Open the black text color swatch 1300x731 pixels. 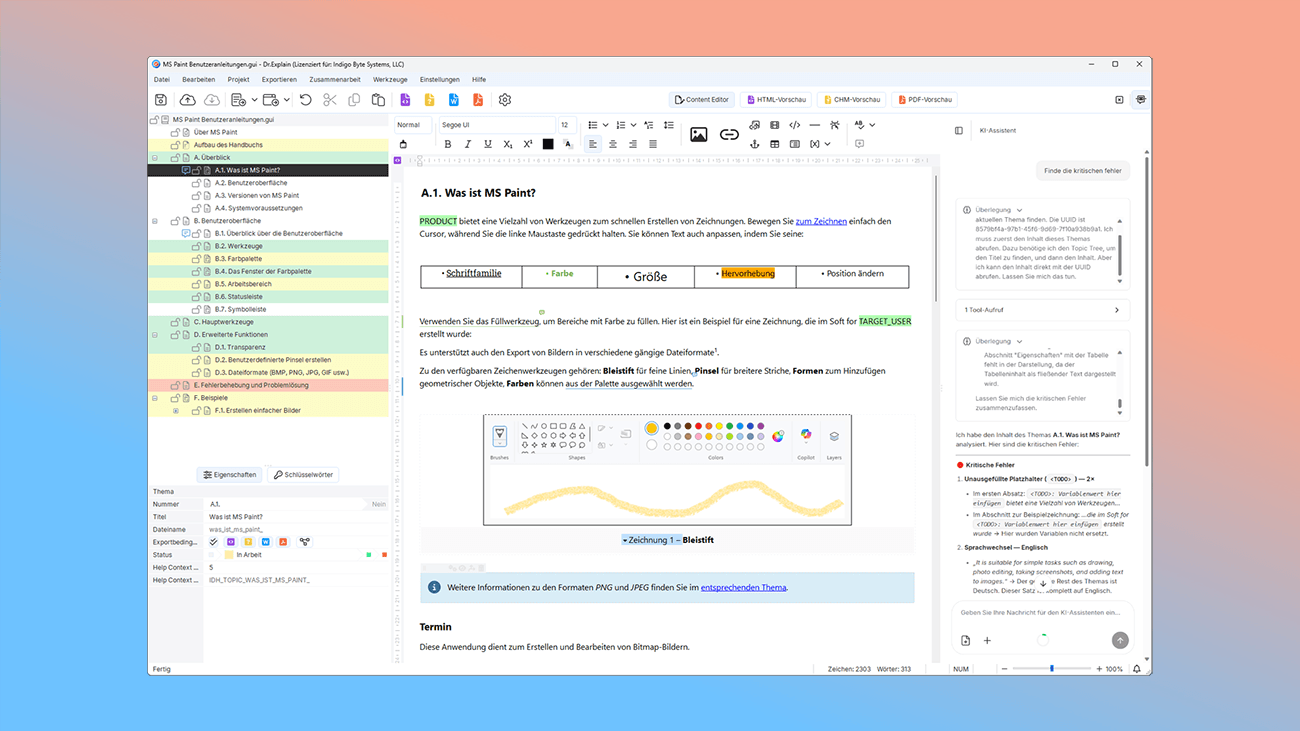548,144
